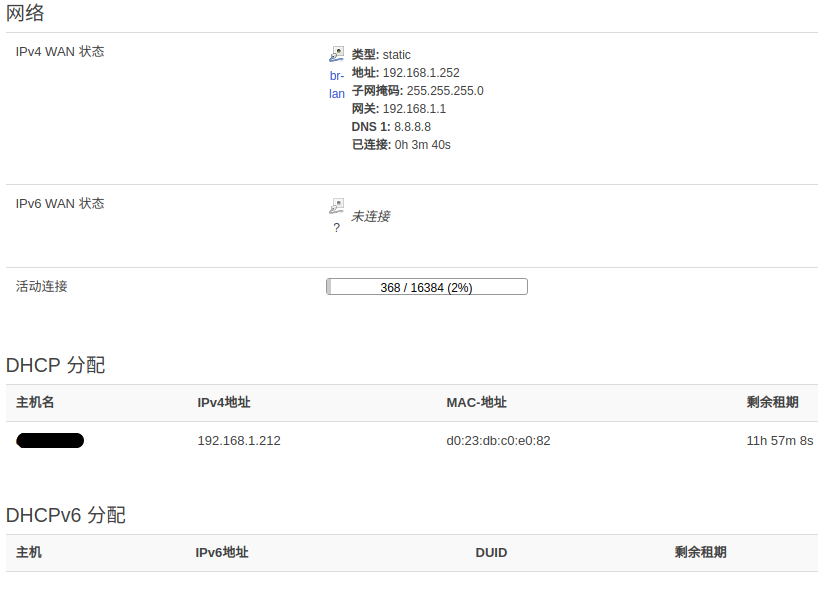The height and width of the screenshot is (601, 818).
Task: Click the DHCPv6 分配 section heading
Action: pos(66,516)
